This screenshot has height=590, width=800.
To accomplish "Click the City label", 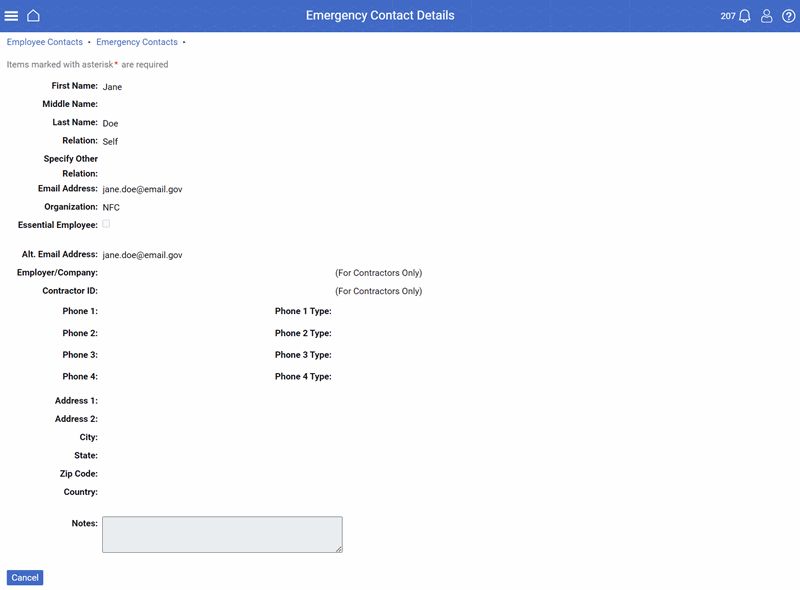I will 89,437.
